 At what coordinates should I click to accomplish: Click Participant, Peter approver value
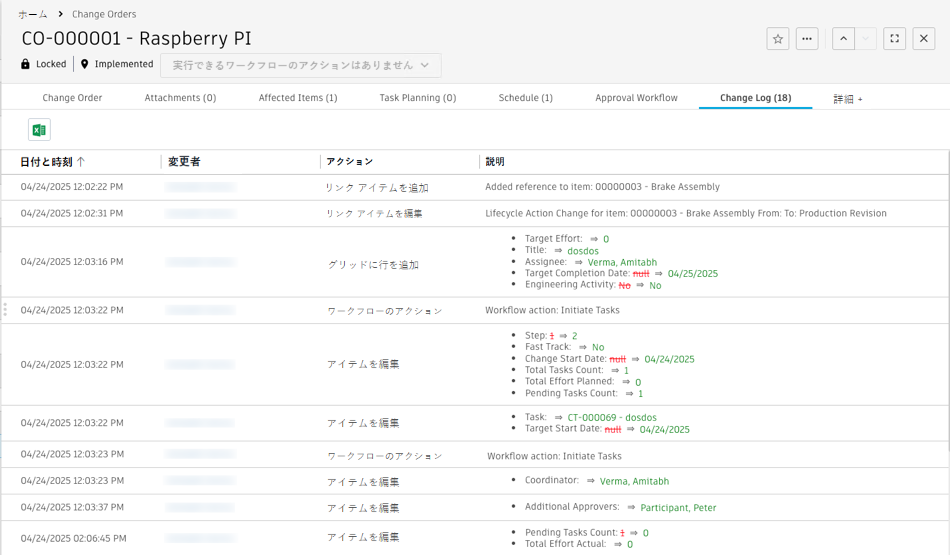[x=678, y=508]
